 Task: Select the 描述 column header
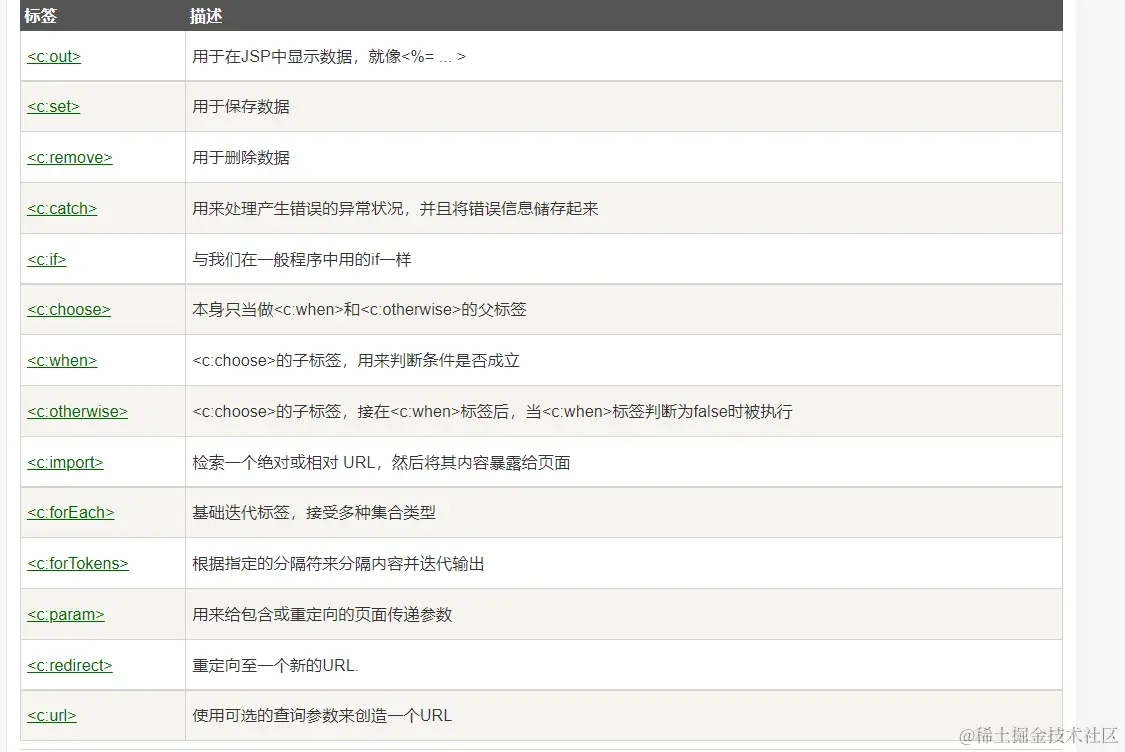tap(206, 16)
